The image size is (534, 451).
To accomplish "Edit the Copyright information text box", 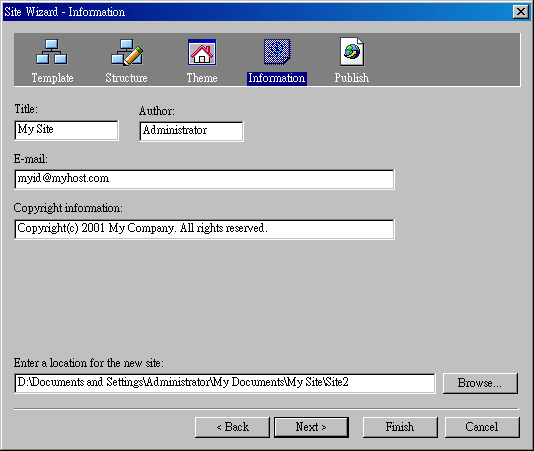I will point(204,229).
